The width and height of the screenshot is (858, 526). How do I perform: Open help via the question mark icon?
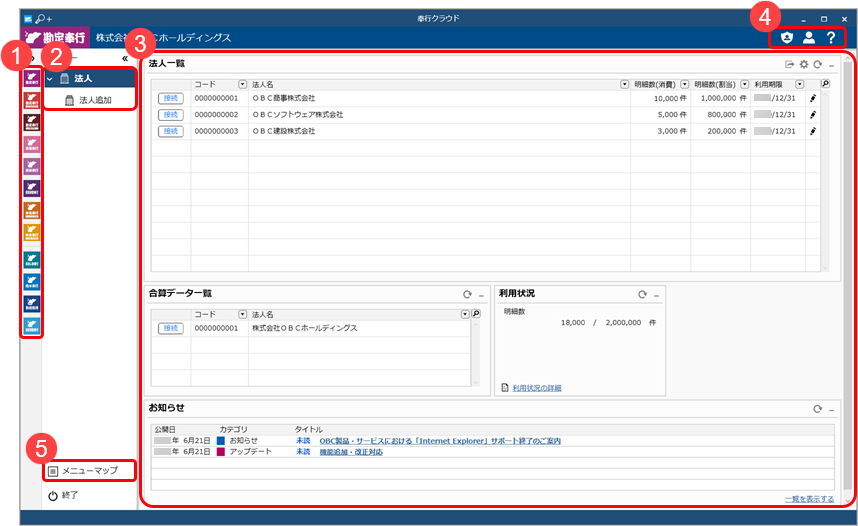(x=831, y=37)
